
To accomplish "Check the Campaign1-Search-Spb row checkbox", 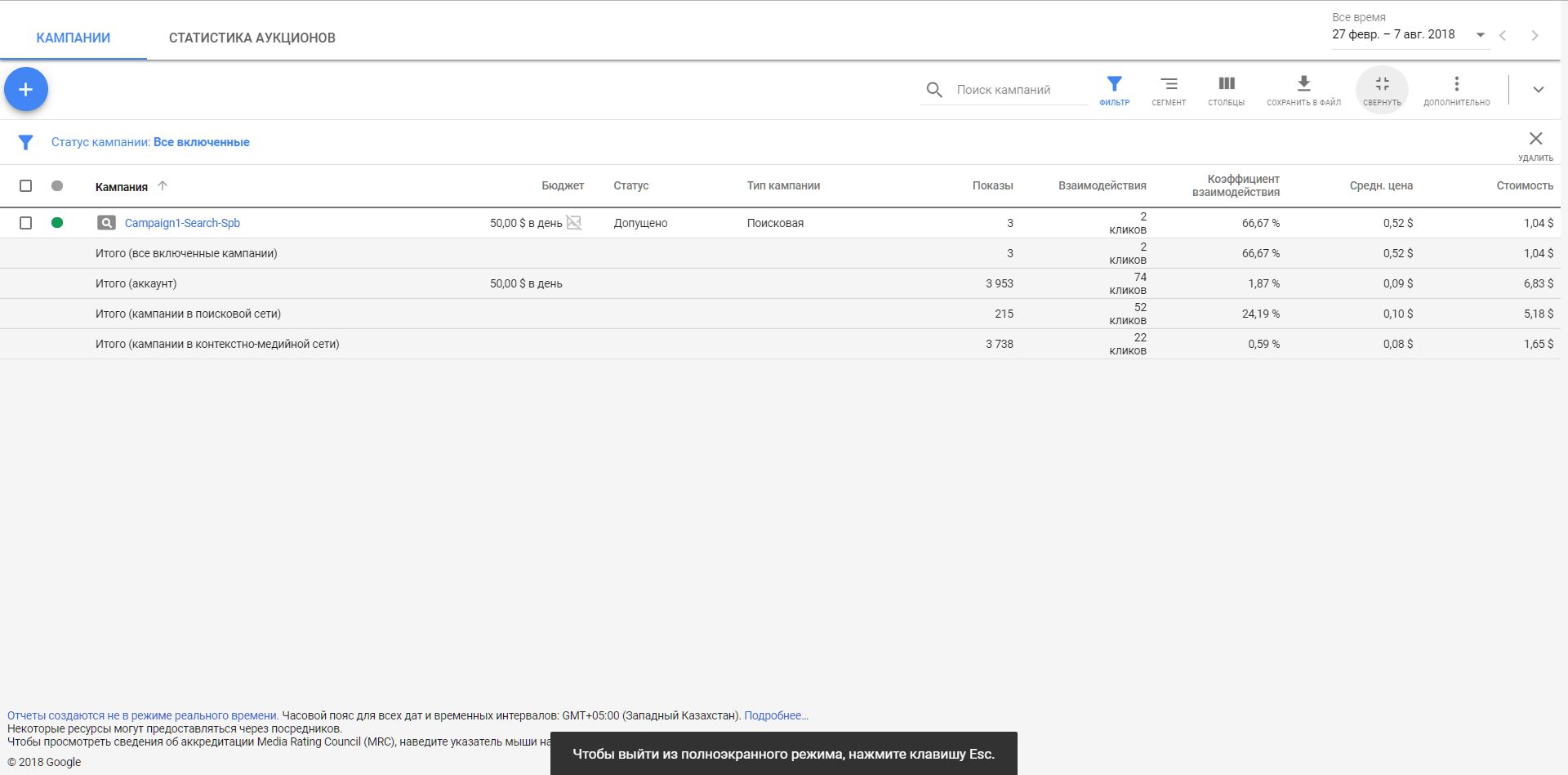I will coord(26,223).
